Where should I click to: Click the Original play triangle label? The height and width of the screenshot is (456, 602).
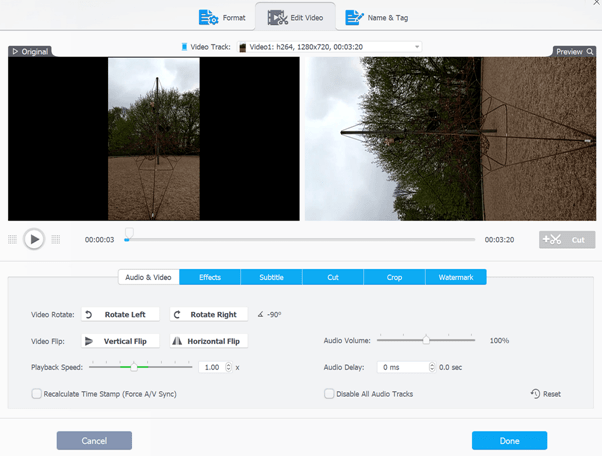coord(30,51)
